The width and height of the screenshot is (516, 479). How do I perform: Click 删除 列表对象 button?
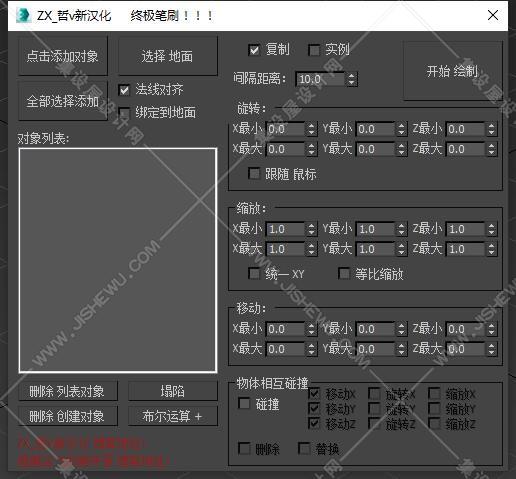pos(68,391)
